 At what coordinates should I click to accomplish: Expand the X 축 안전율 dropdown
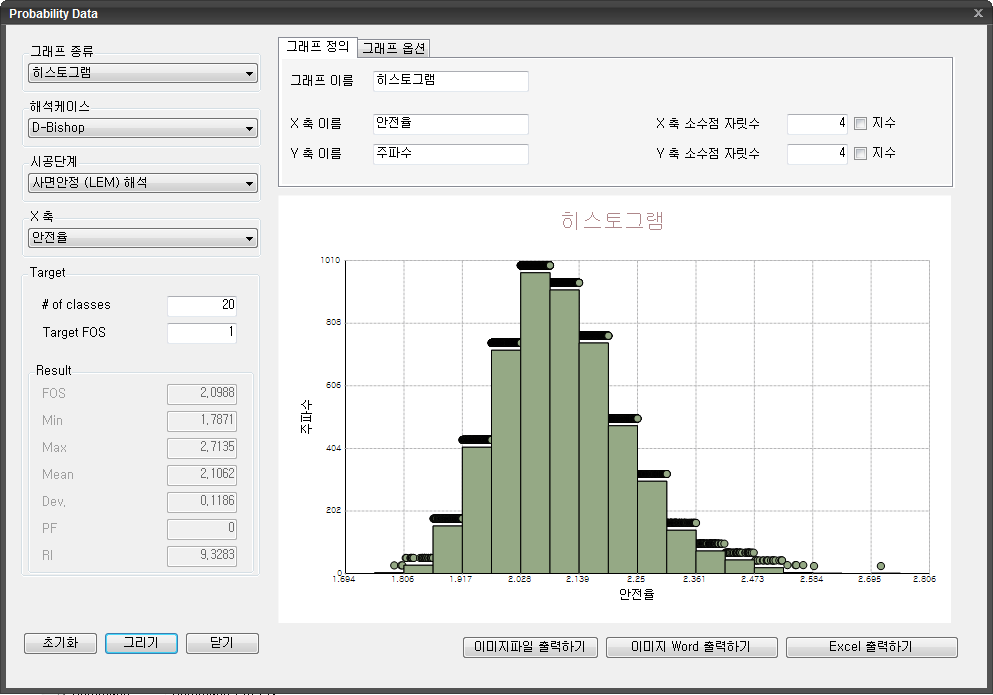pyautogui.click(x=142, y=238)
